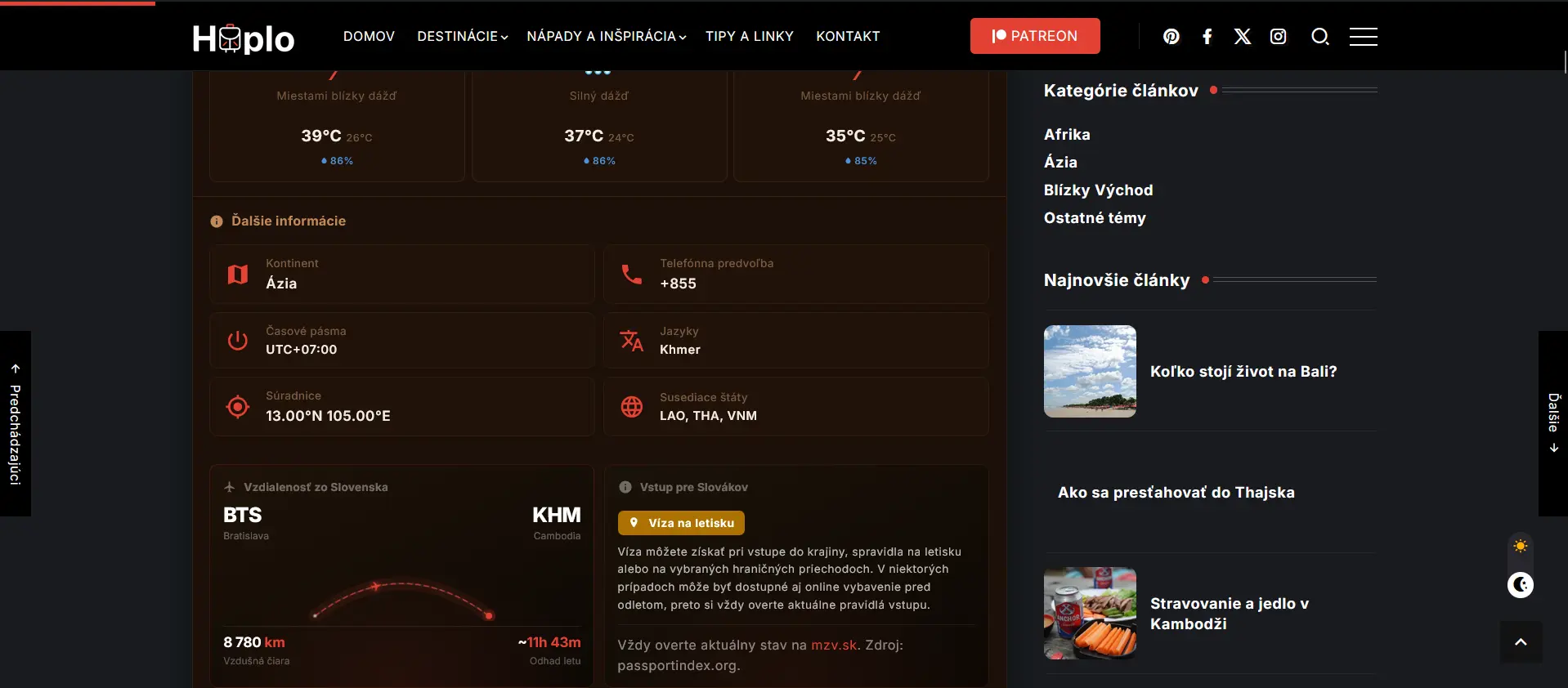Click the globe icon beside Susediace štáty
Viewport: 1568px width, 688px height.
(x=632, y=406)
